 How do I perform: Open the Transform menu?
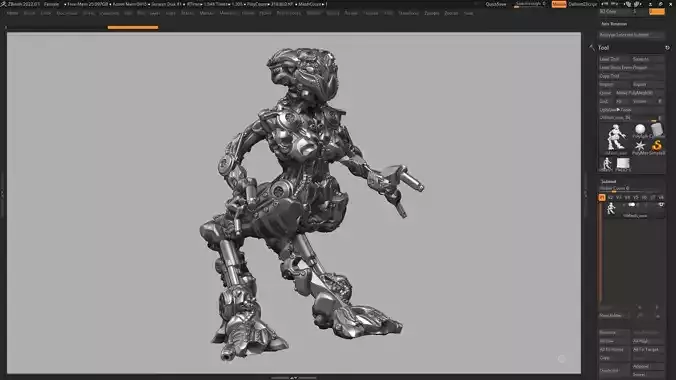coord(408,13)
